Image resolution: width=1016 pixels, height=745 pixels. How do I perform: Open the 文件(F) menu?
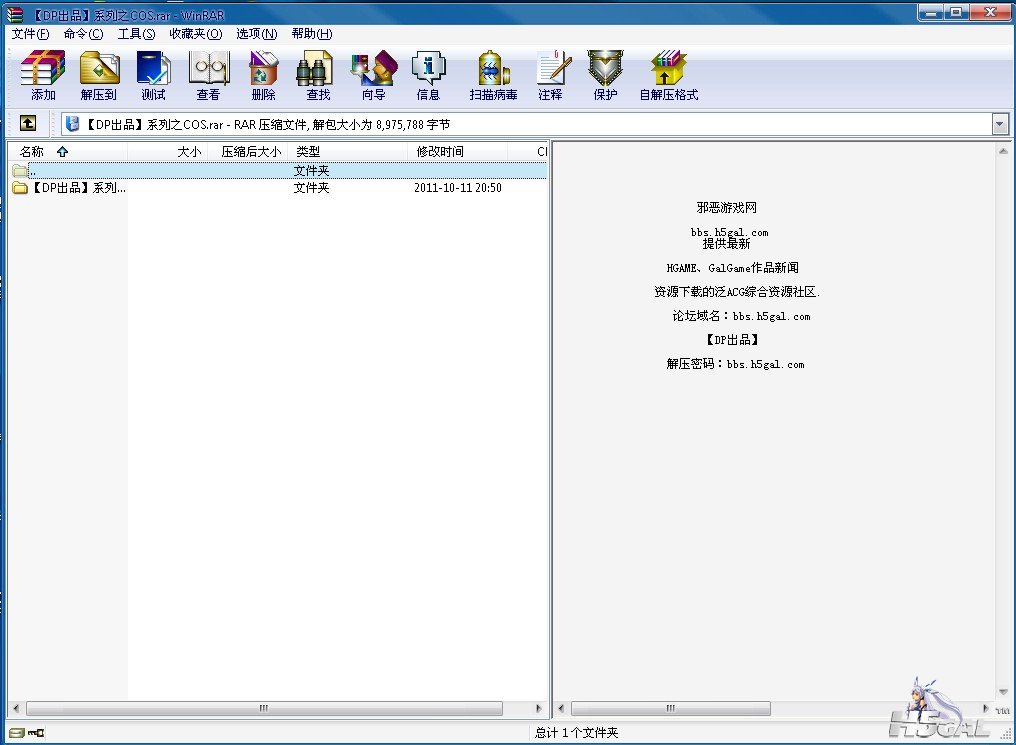[x=30, y=34]
